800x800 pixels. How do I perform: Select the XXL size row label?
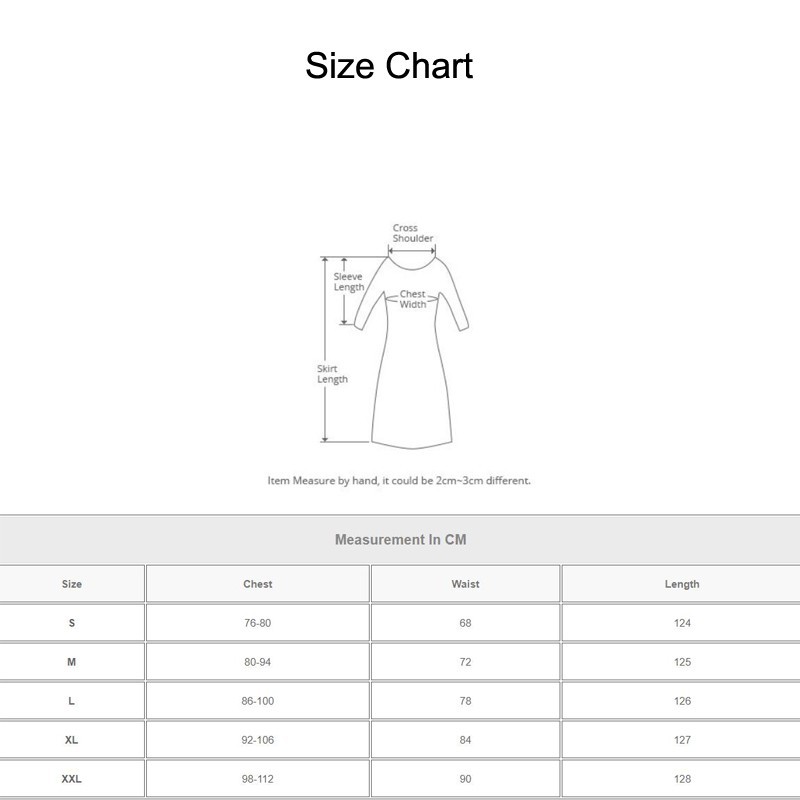72,779
